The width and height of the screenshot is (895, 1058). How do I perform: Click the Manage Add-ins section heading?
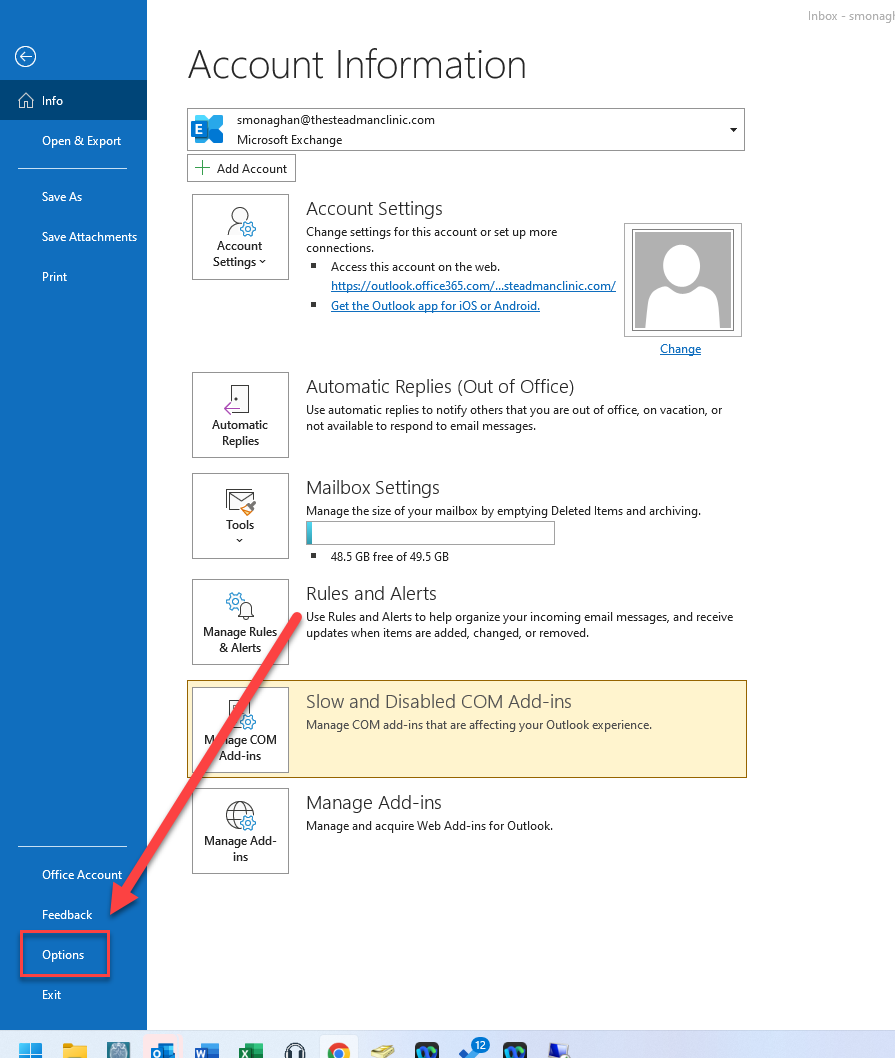pyautogui.click(x=374, y=803)
